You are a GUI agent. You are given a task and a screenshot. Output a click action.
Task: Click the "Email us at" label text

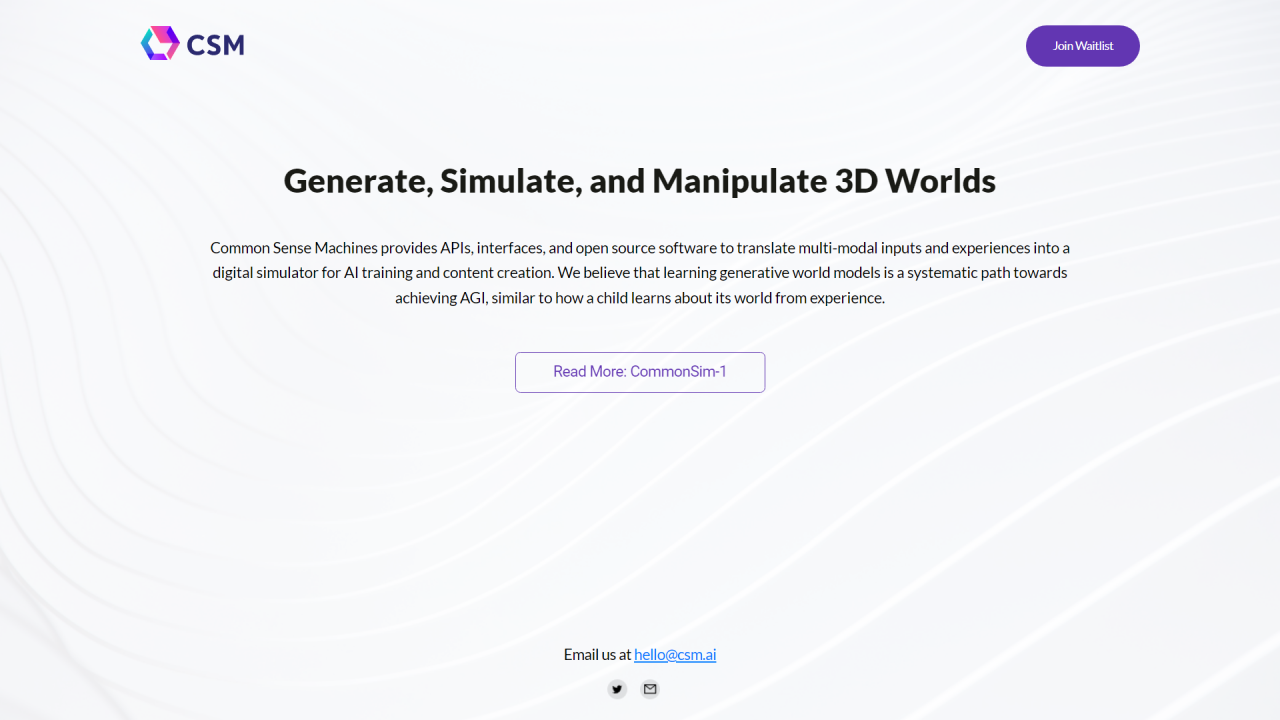click(597, 655)
